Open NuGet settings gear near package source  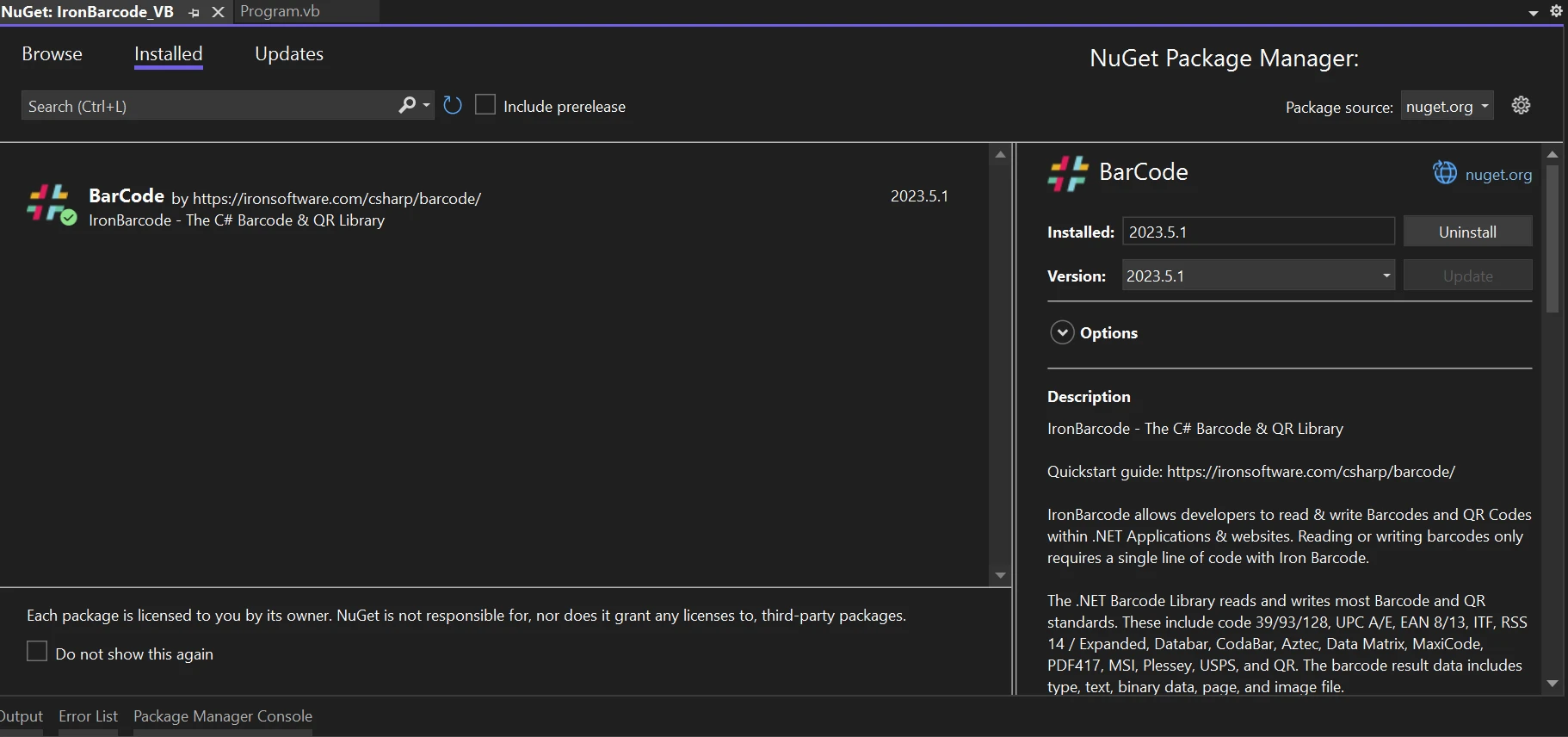(x=1521, y=105)
